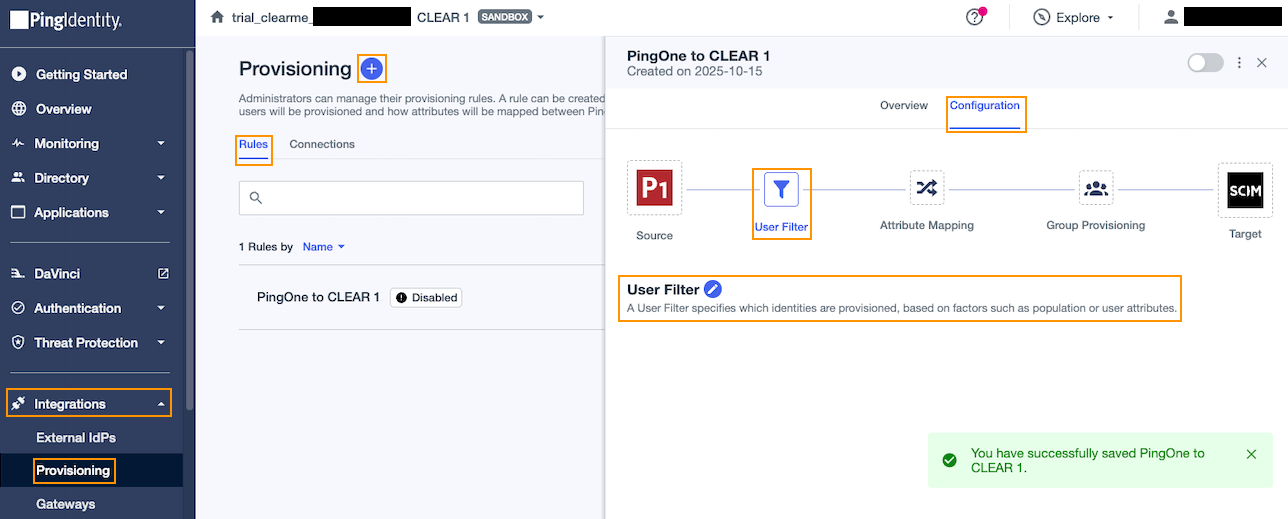Click the SCIM Target icon
Screen dimensions: 1288x519
(1245, 190)
